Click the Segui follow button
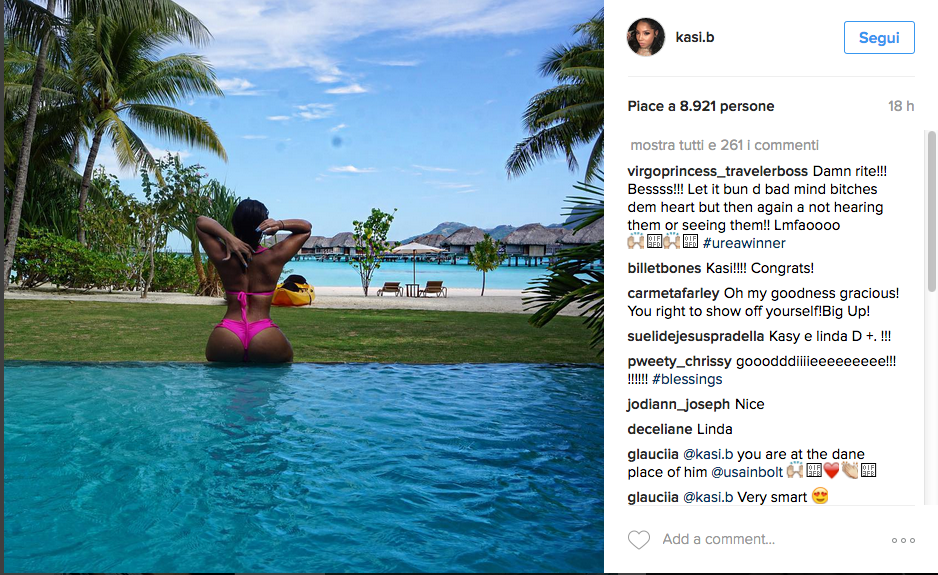 point(879,38)
